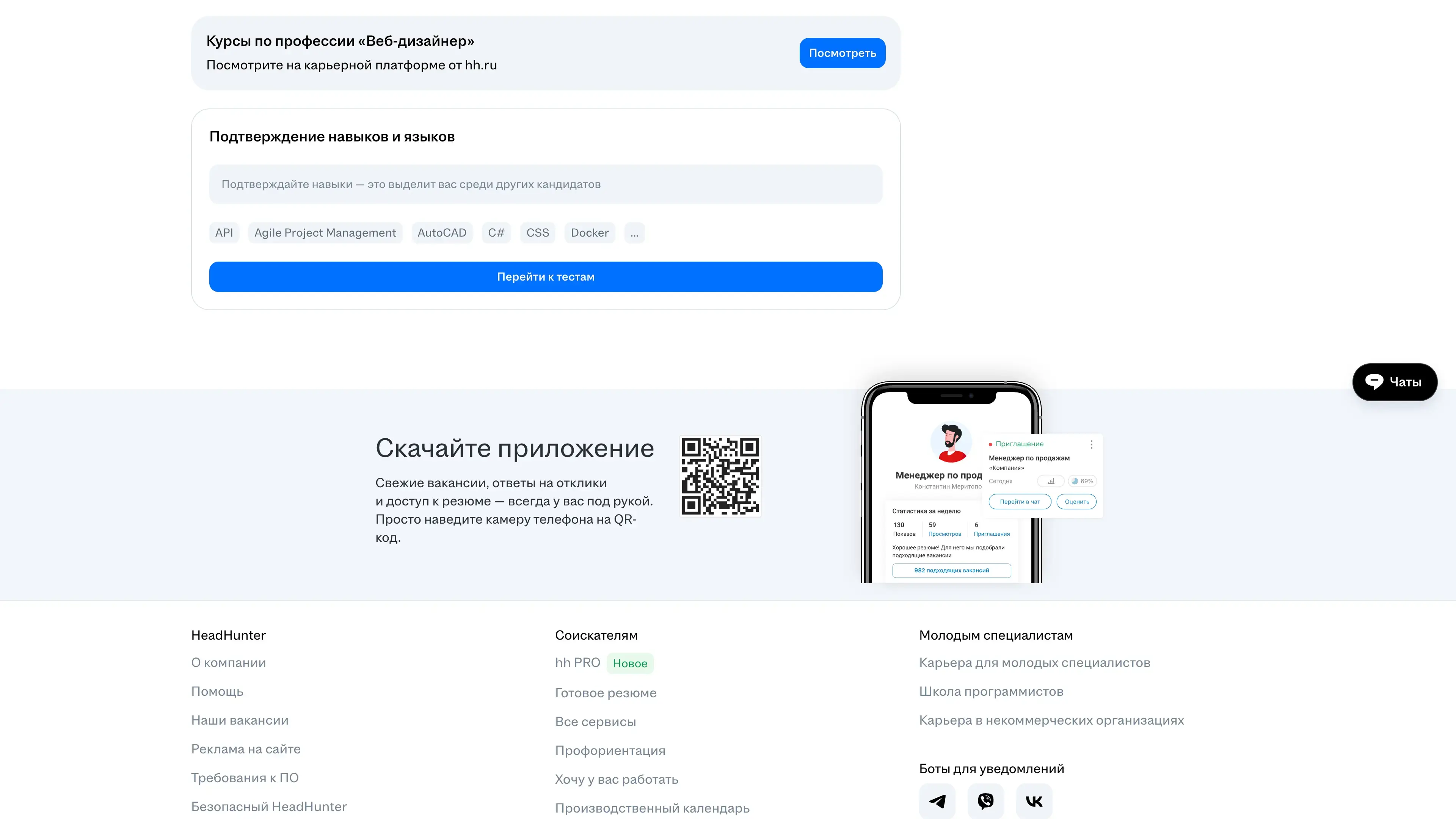Open the VK notification bot
Screen dimensions: 1456x819
1034,801
